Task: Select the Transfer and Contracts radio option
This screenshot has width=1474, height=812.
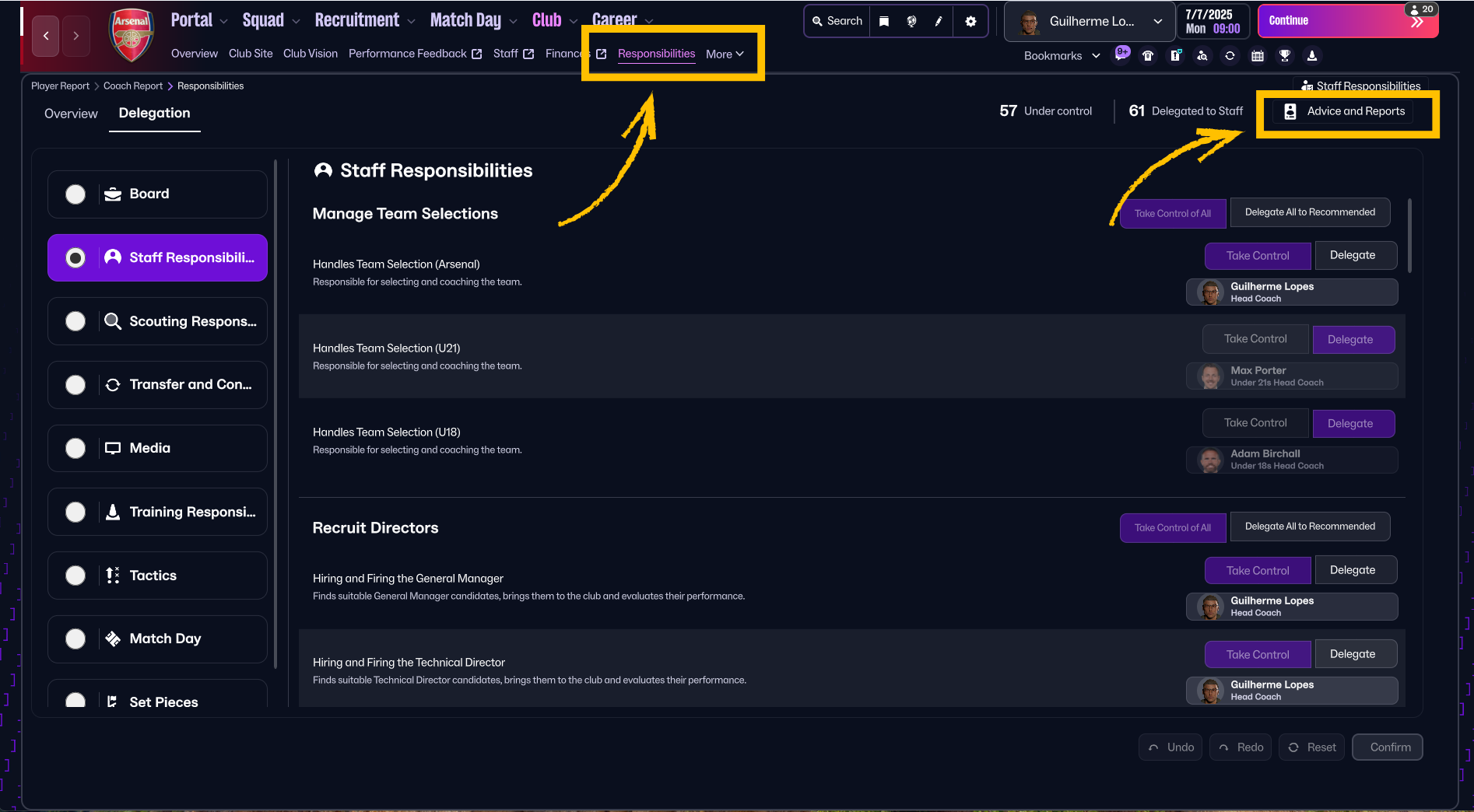Action: (x=75, y=384)
